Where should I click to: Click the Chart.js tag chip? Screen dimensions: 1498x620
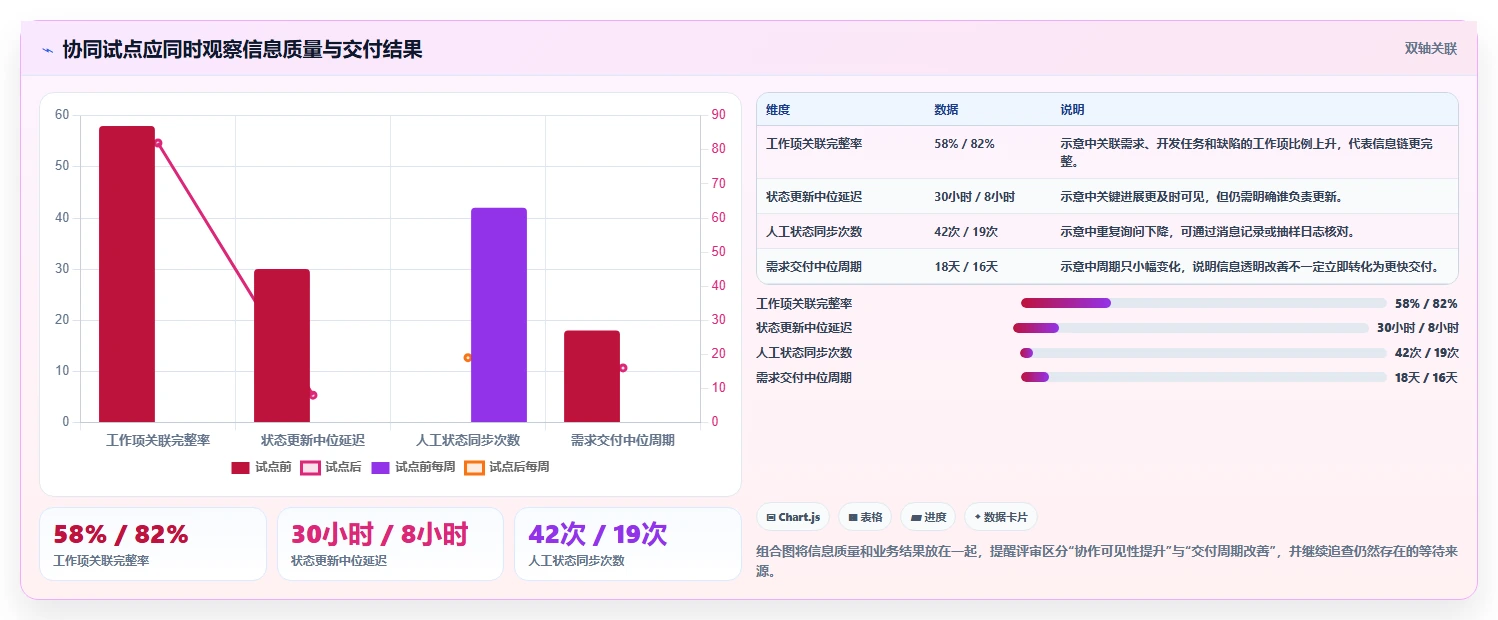pyautogui.click(x=793, y=517)
